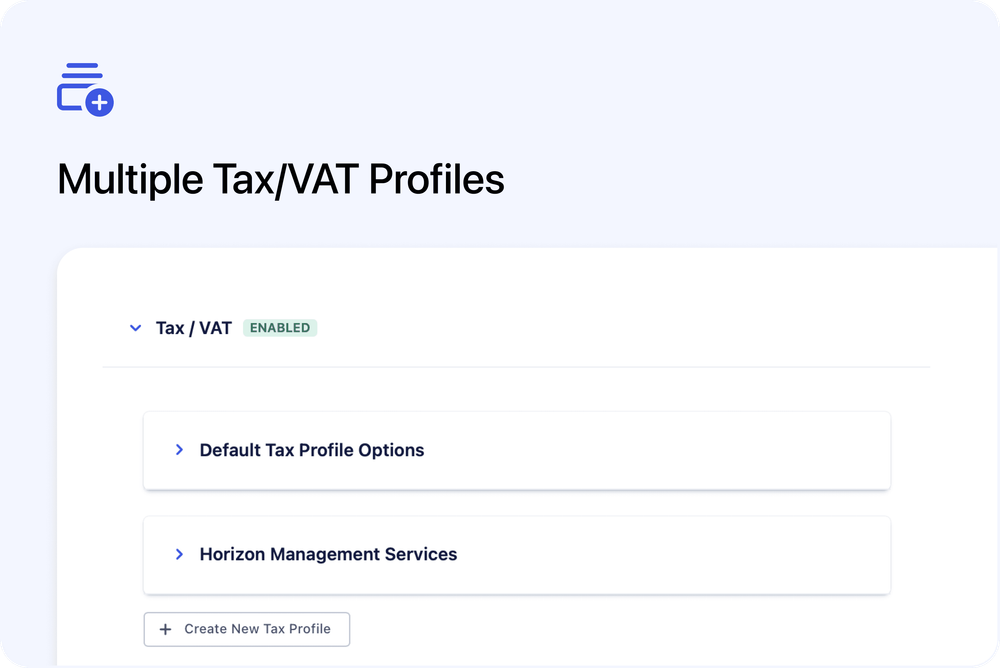Viewport: 1000px width, 668px height.
Task: Click the arrow beside Horizon Management Services
Action: pos(180,555)
